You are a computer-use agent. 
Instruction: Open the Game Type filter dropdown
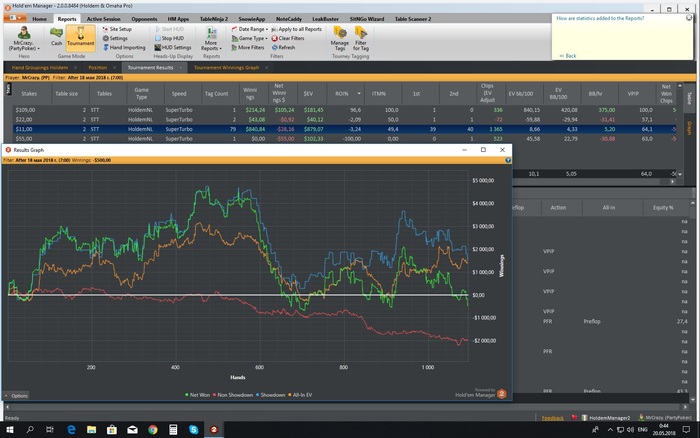click(x=250, y=38)
